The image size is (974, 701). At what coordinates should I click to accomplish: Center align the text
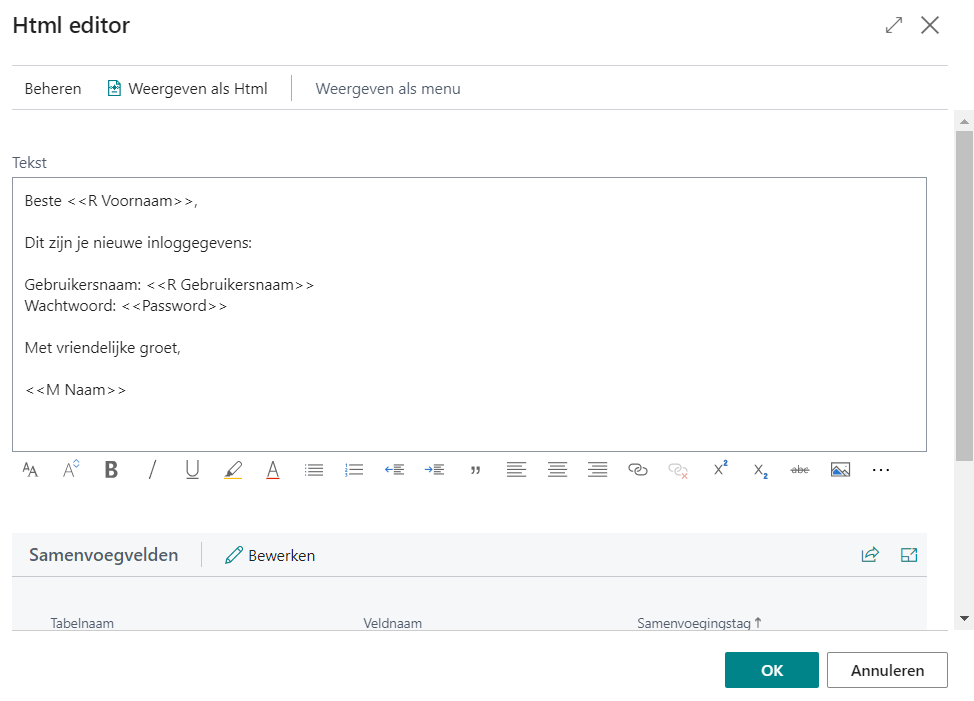[557, 470]
